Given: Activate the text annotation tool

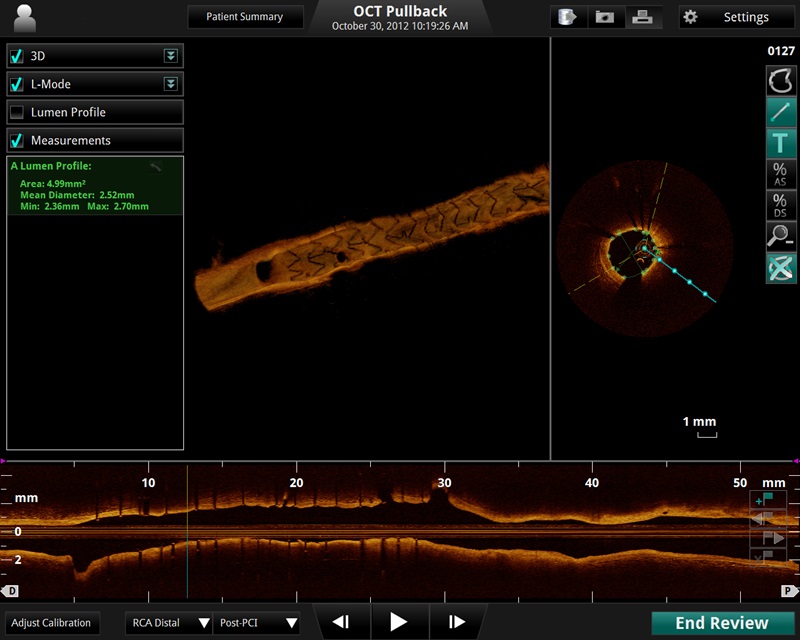Looking at the screenshot, I should point(781,143).
